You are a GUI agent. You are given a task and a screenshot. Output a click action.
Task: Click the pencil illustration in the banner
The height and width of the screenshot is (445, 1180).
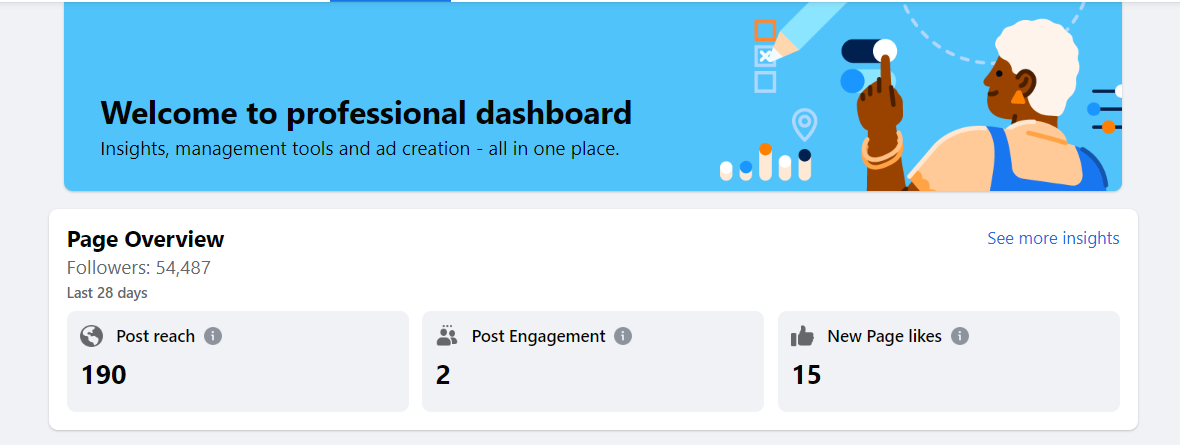click(x=812, y=28)
